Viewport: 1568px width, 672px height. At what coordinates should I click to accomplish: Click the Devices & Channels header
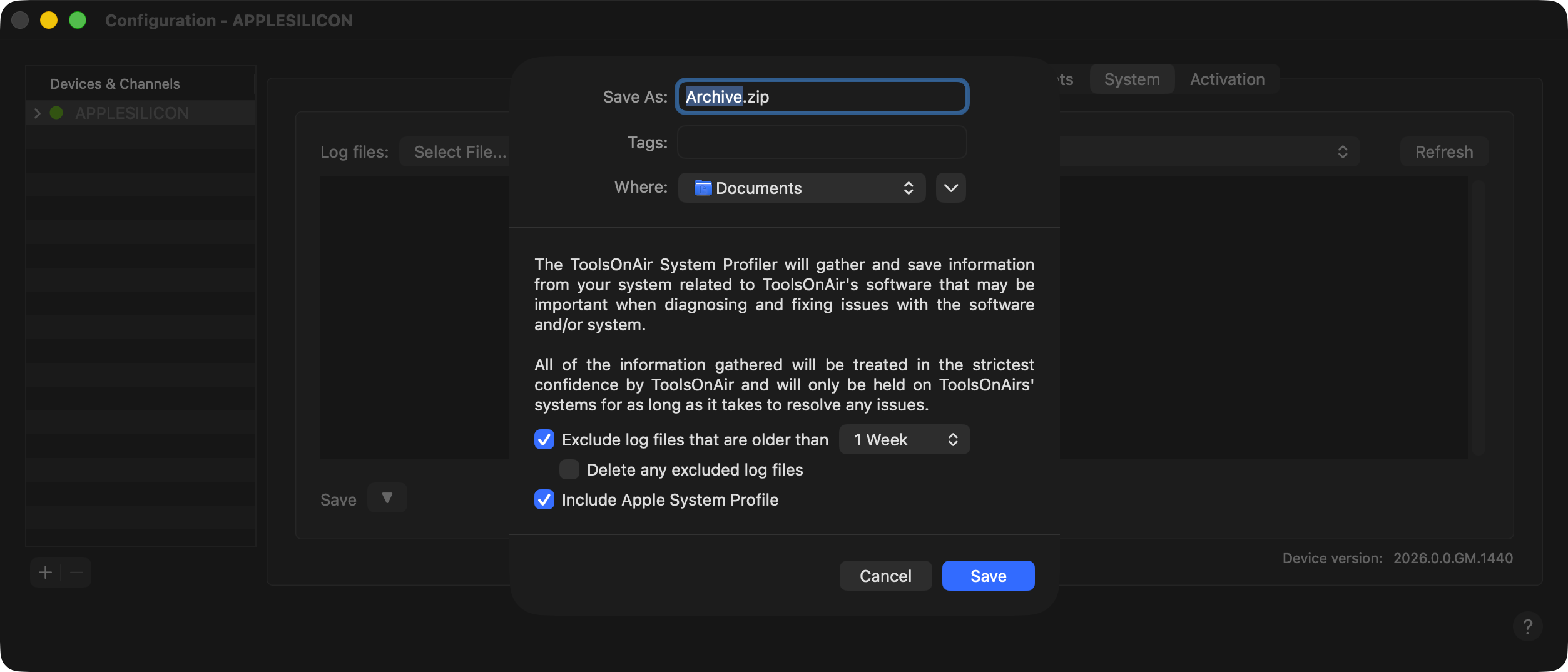pyautogui.click(x=115, y=84)
